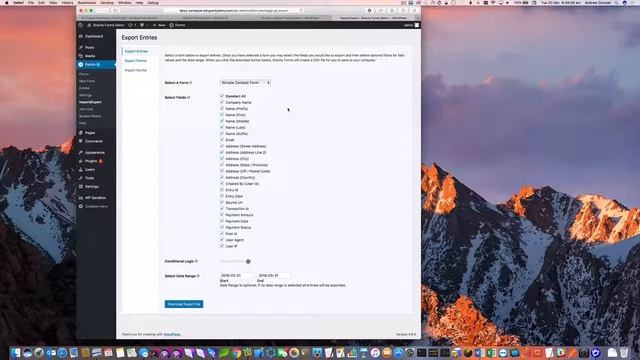The height and width of the screenshot is (360, 640).
Task: Open Comments in the sidebar
Action: tap(93, 141)
